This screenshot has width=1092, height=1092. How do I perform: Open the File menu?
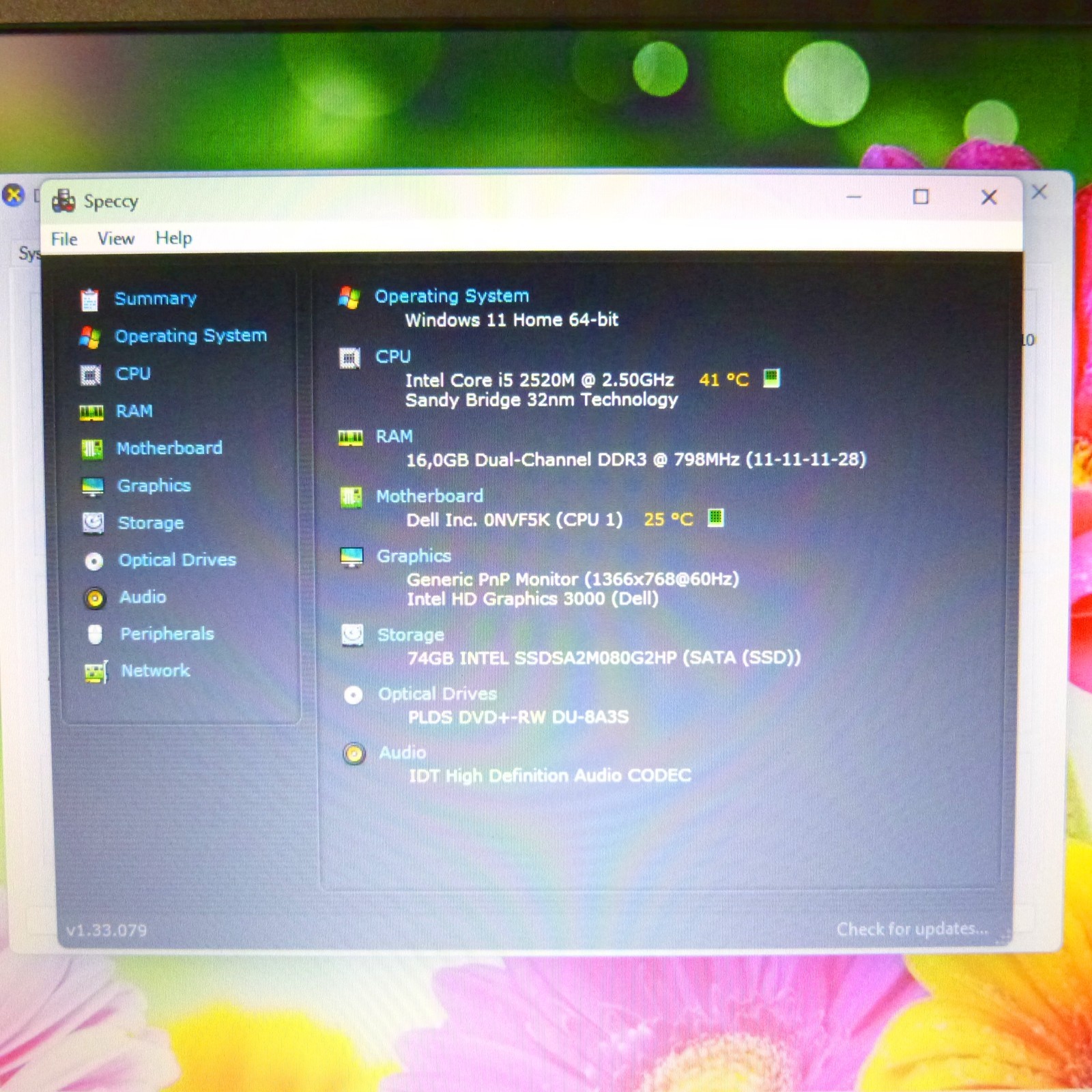[x=64, y=240]
